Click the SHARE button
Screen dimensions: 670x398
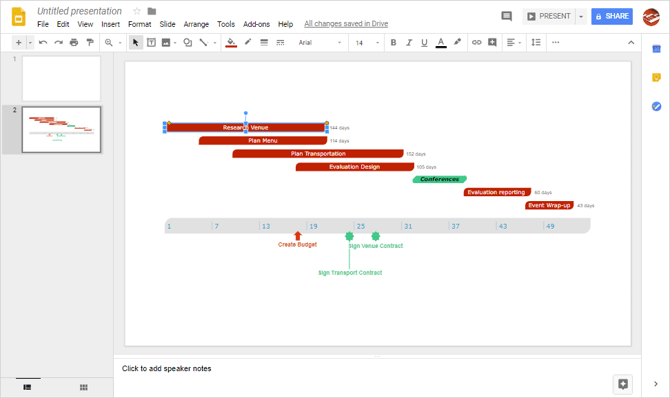pos(612,16)
